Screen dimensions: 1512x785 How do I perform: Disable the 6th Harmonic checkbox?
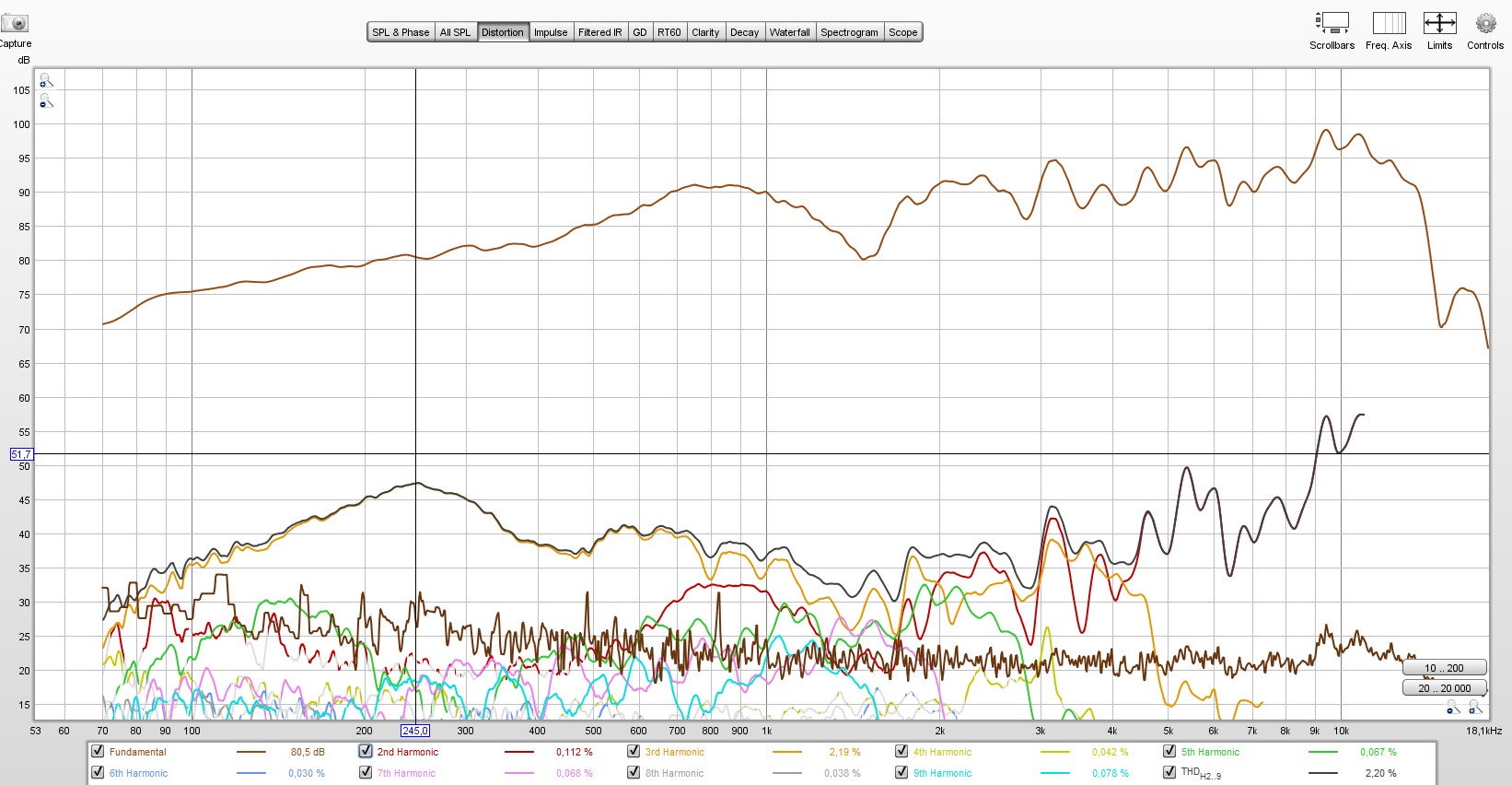pos(98,772)
